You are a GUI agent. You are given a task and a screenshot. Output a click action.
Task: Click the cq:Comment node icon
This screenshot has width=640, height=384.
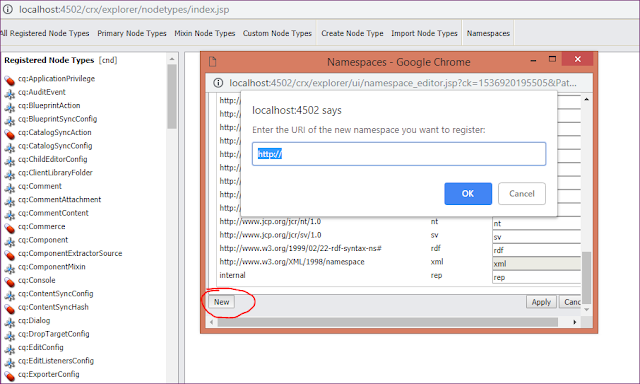pos(9,188)
